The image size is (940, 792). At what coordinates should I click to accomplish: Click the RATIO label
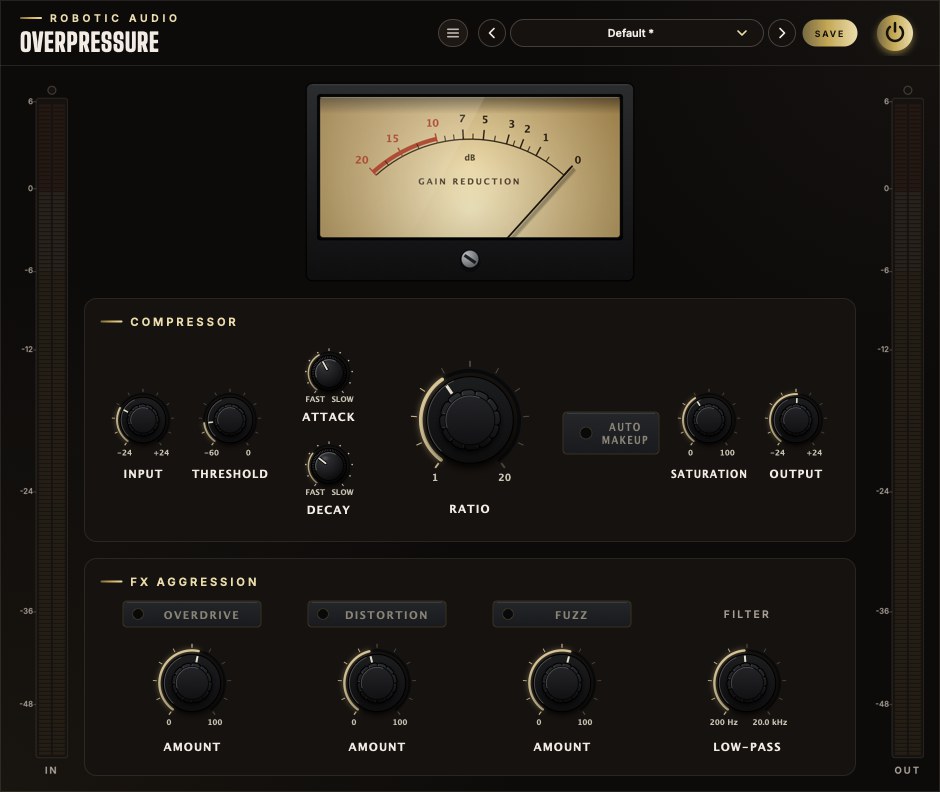coord(469,509)
